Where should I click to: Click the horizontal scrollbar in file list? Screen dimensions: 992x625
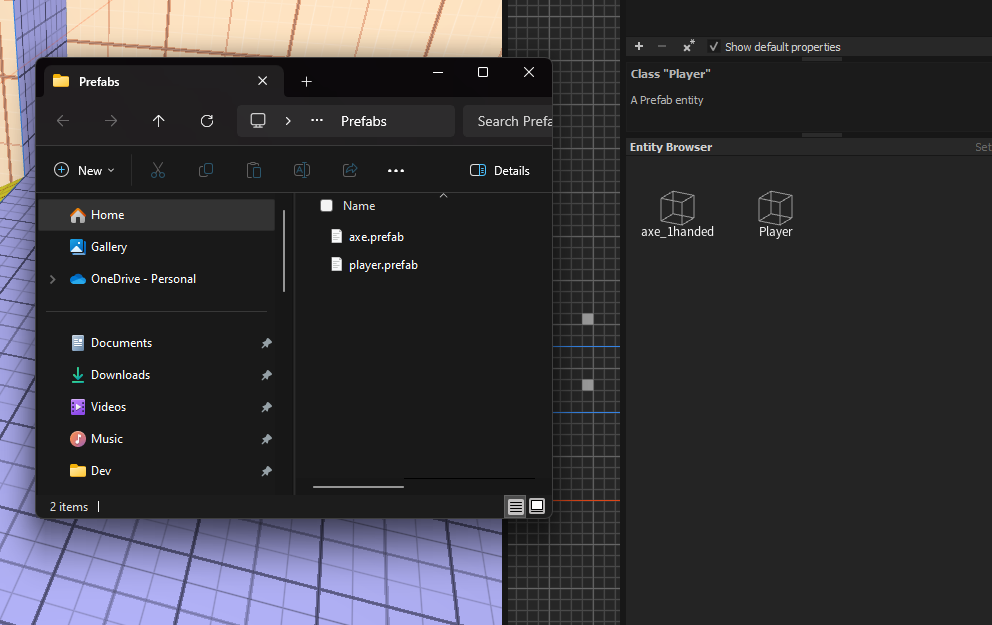358,486
